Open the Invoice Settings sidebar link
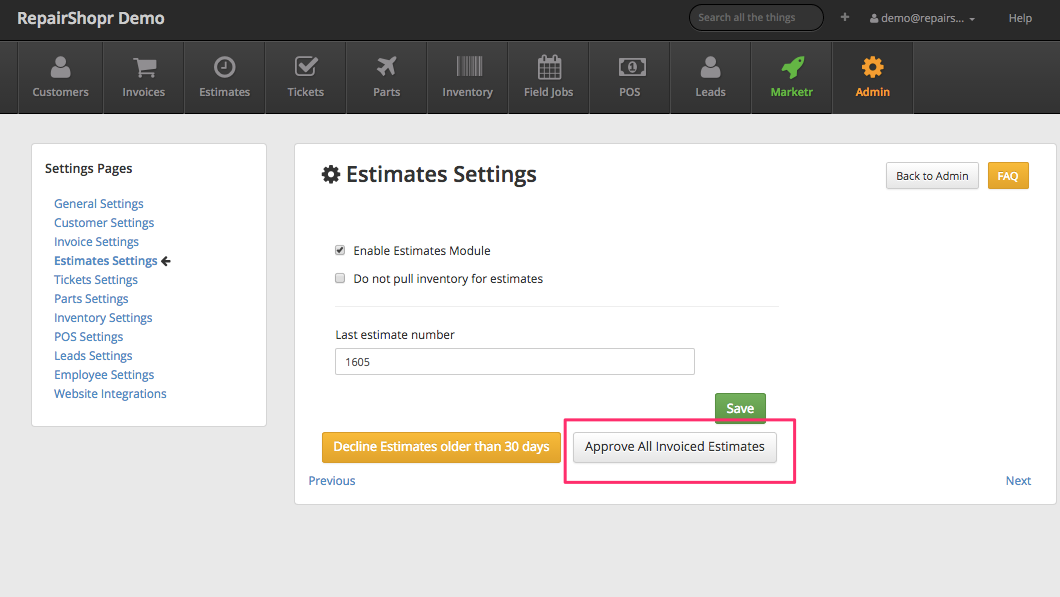 (x=96, y=242)
